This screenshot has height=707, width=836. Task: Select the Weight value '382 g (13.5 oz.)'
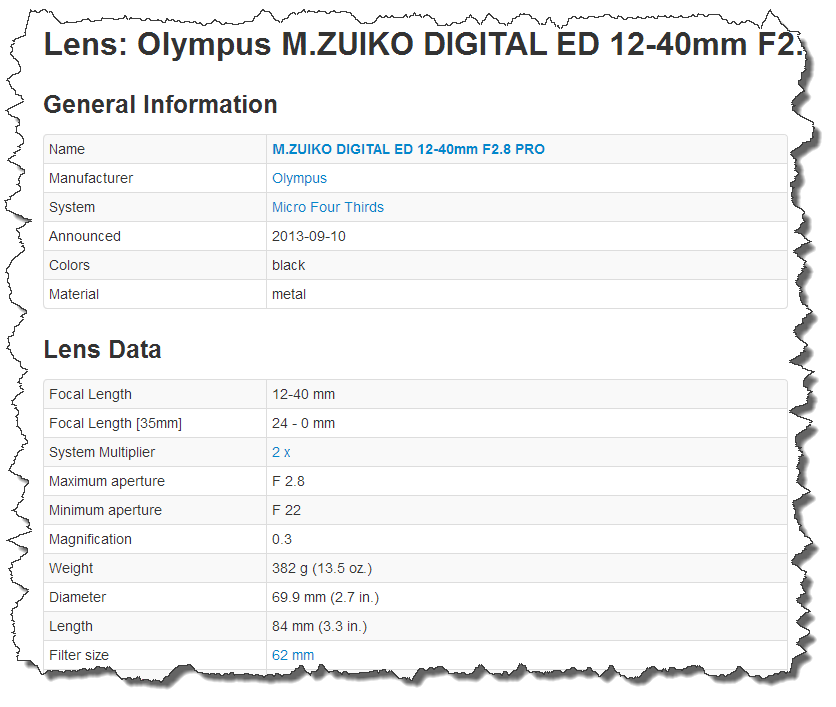tap(322, 568)
